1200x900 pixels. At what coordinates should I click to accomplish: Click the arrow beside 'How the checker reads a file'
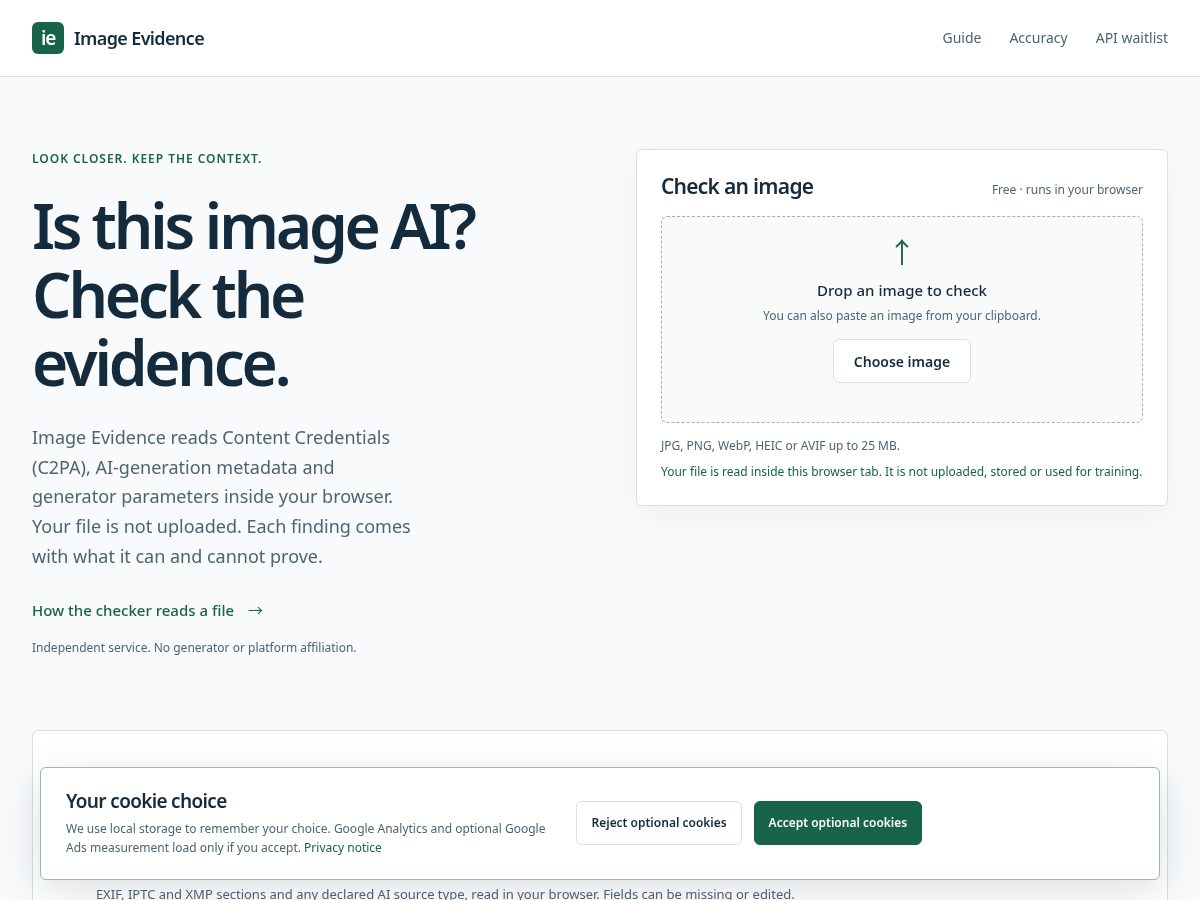255,610
